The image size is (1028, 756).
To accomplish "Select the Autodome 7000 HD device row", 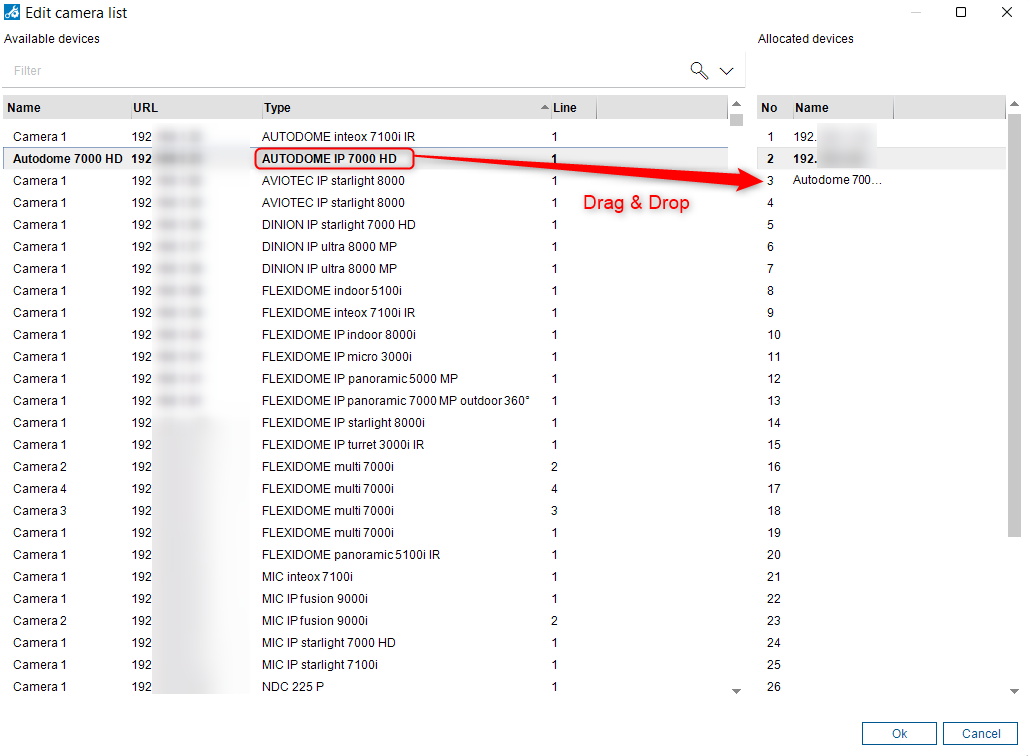I will point(366,159).
